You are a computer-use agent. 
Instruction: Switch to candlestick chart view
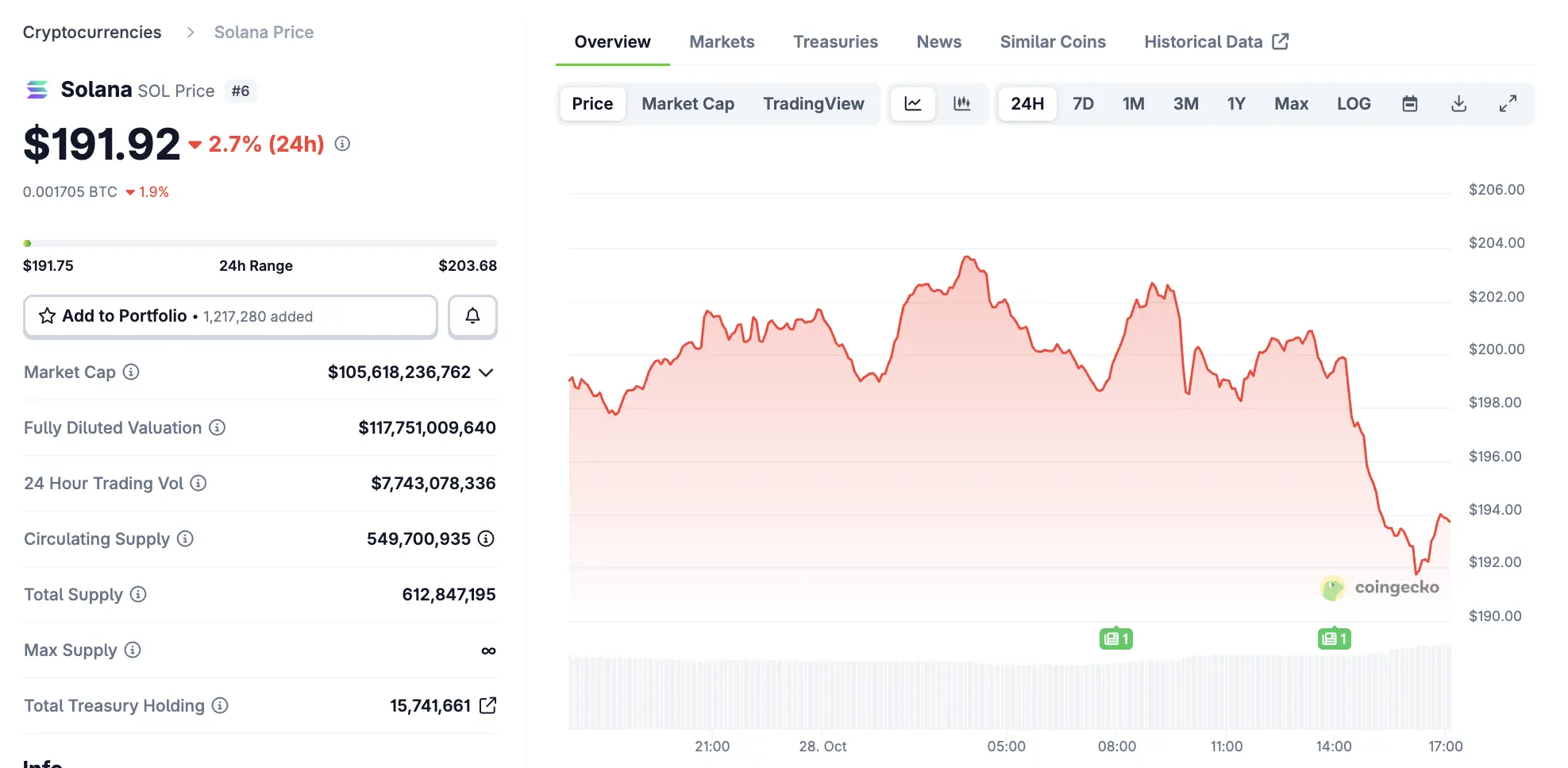pyautogui.click(x=962, y=103)
